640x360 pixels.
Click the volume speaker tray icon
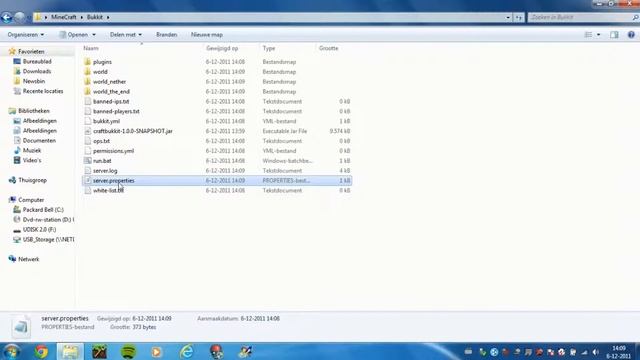click(596, 352)
